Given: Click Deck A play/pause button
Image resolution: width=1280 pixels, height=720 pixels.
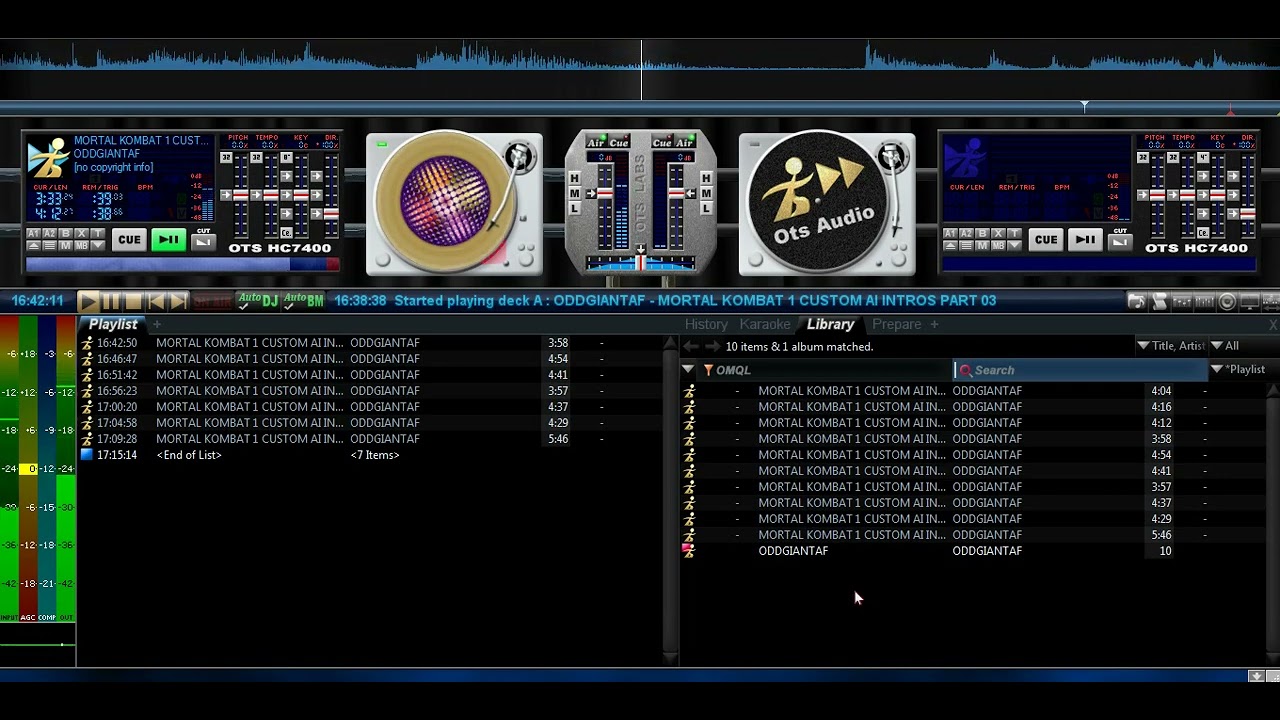Looking at the screenshot, I should click(x=169, y=240).
